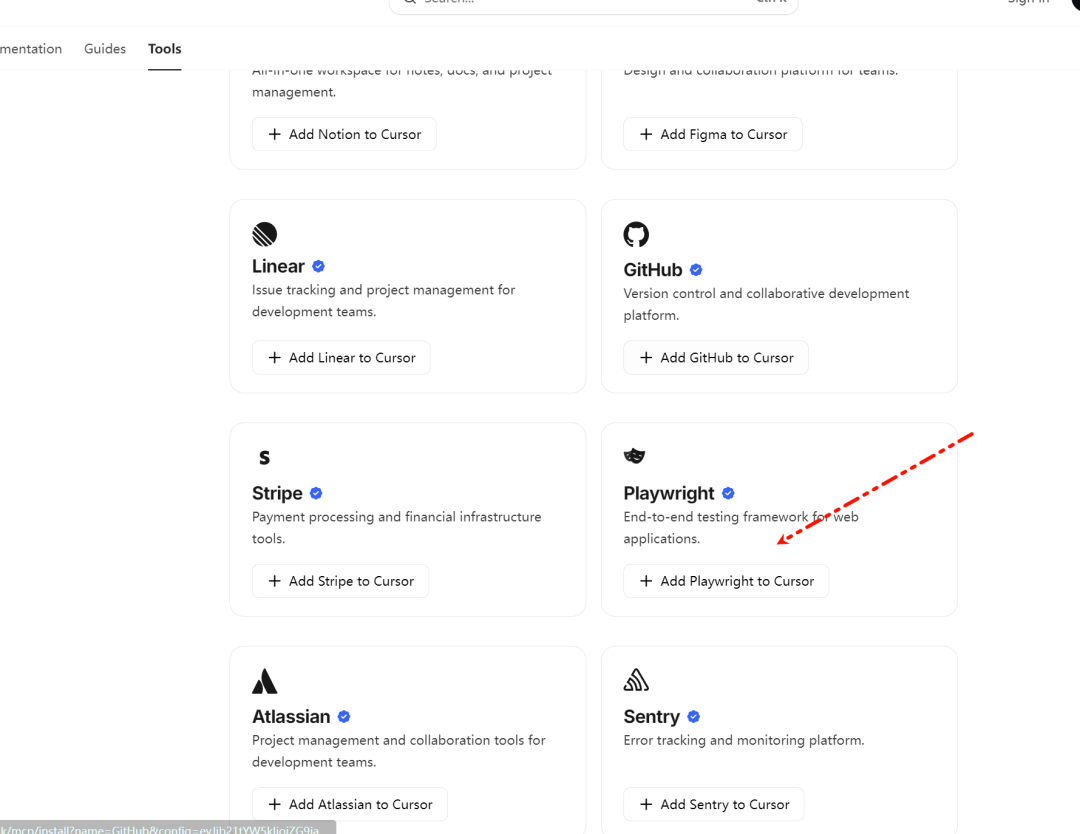Click the Playwright masks logo

(x=634, y=456)
